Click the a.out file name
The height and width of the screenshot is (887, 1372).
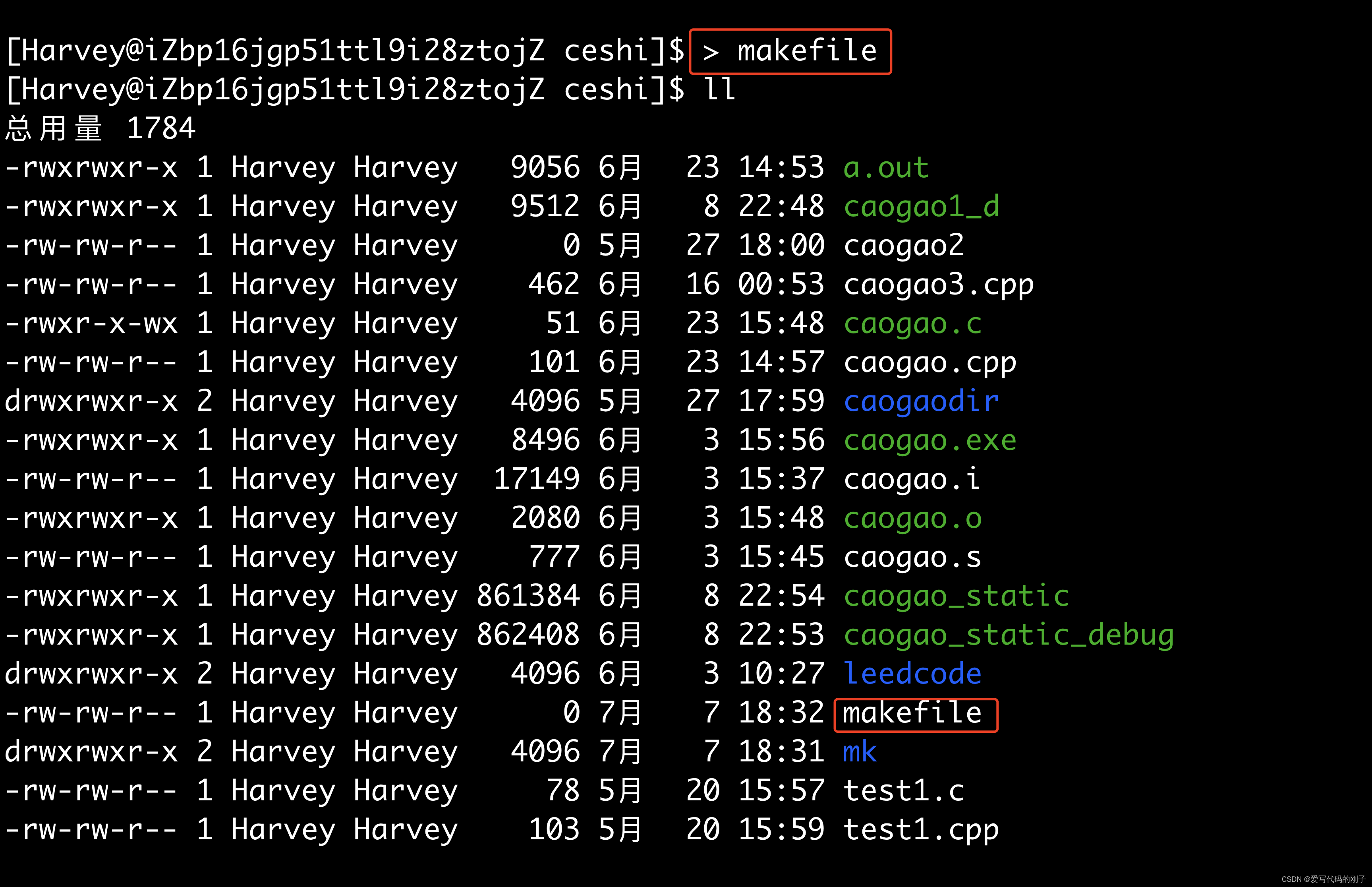click(886, 168)
